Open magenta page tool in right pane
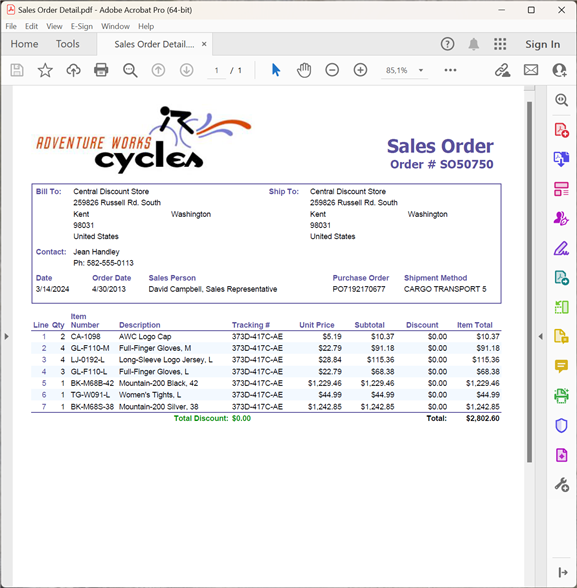Image resolution: width=577 pixels, height=588 pixels. (561, 455)
